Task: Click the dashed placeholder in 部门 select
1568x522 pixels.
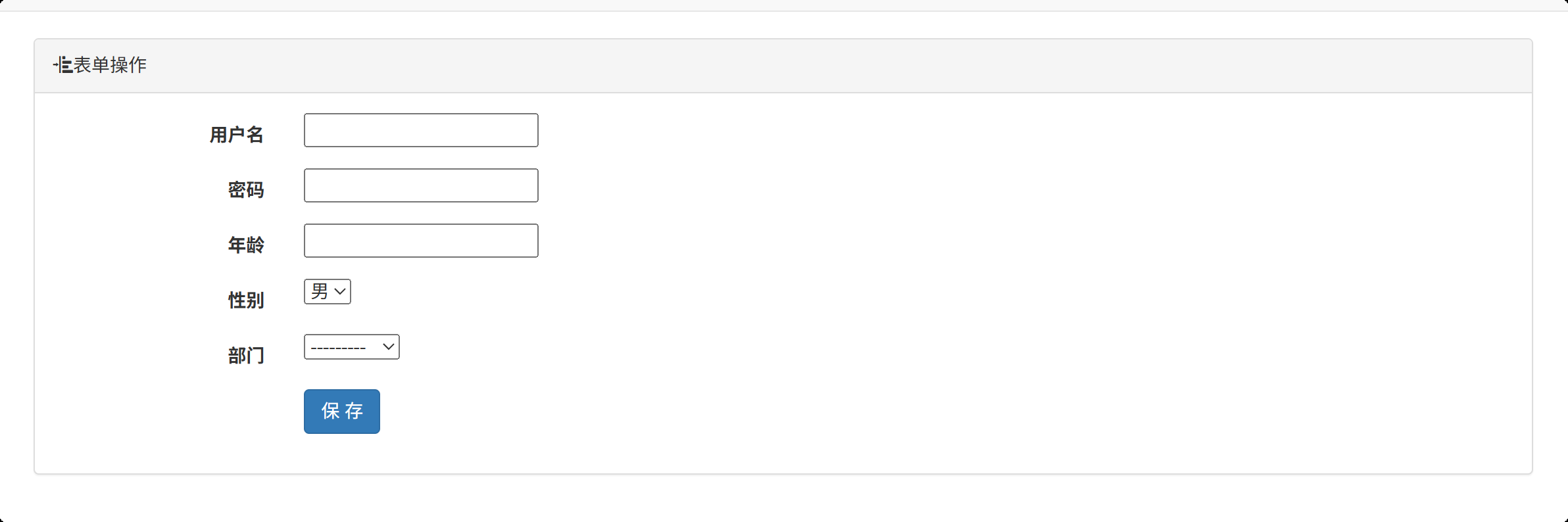Action: (x=338, y=347)
